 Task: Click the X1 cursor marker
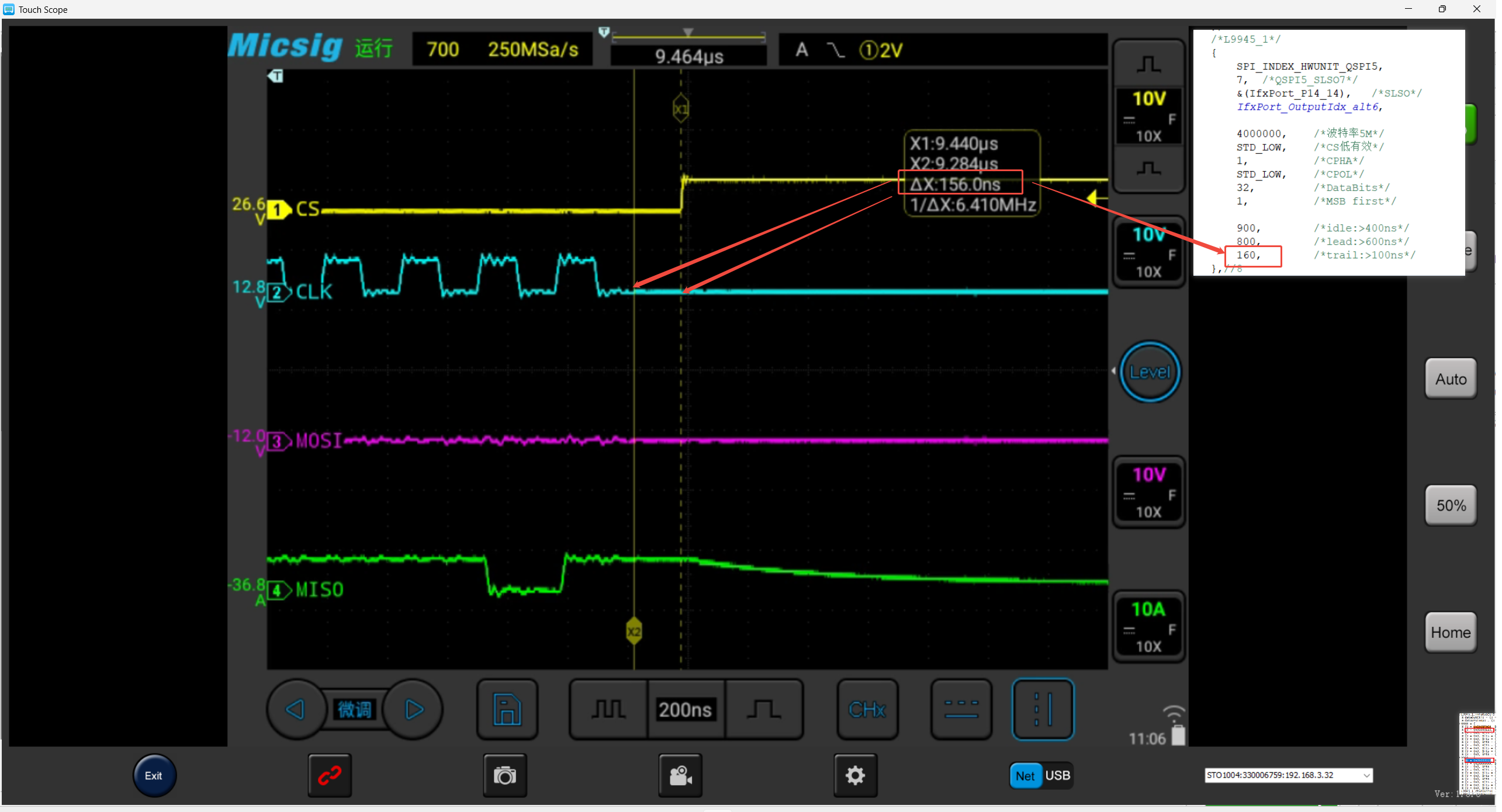click(x=681, y=109)
